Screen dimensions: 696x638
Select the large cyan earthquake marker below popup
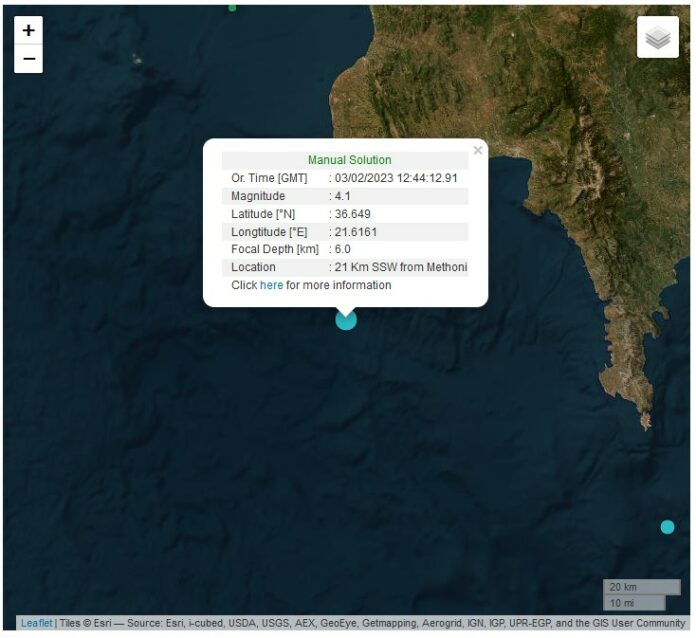point(346,320)
